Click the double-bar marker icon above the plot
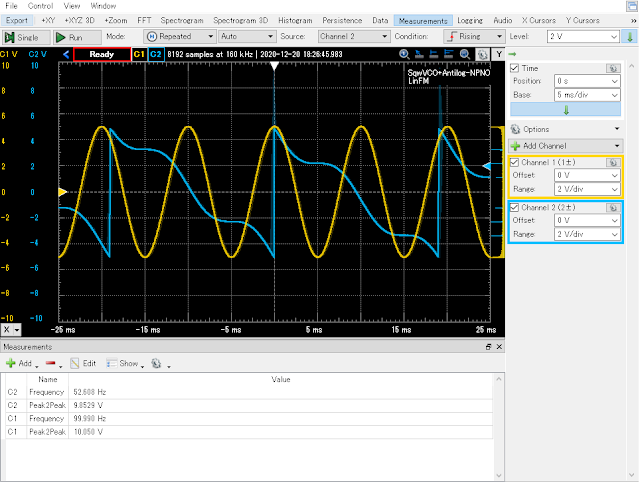The image size is (640, 483). [449, 54]
